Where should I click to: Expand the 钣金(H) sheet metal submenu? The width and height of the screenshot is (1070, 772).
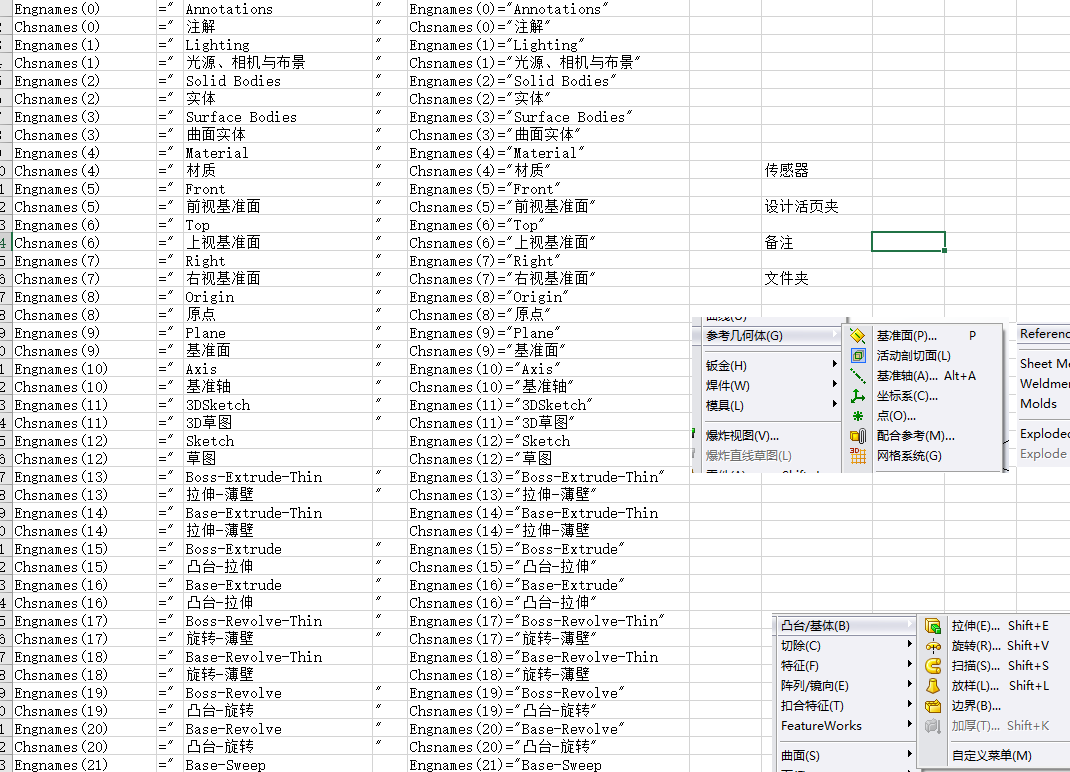(x=724, y=367)
